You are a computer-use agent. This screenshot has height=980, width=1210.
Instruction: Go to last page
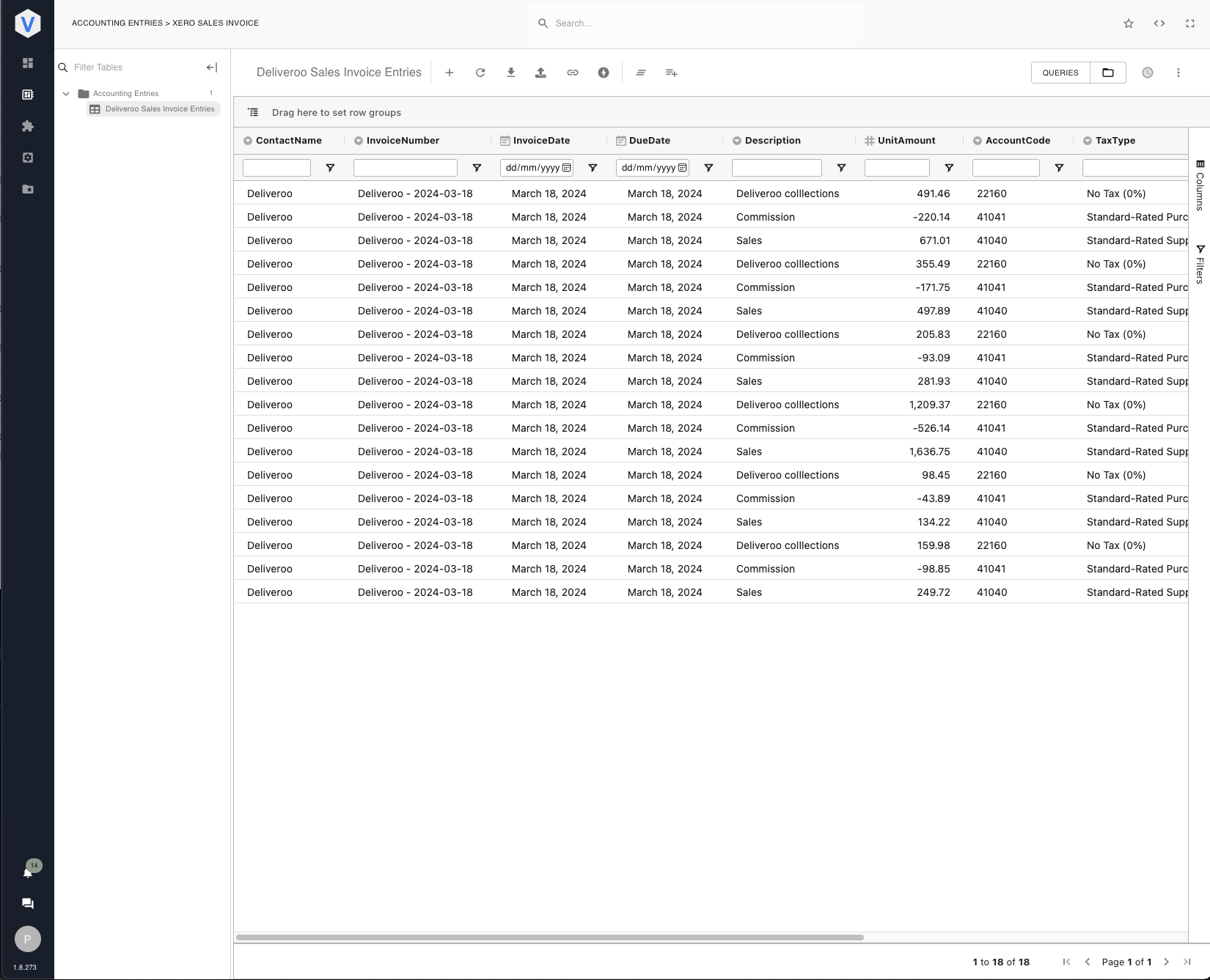point(1187,962)
